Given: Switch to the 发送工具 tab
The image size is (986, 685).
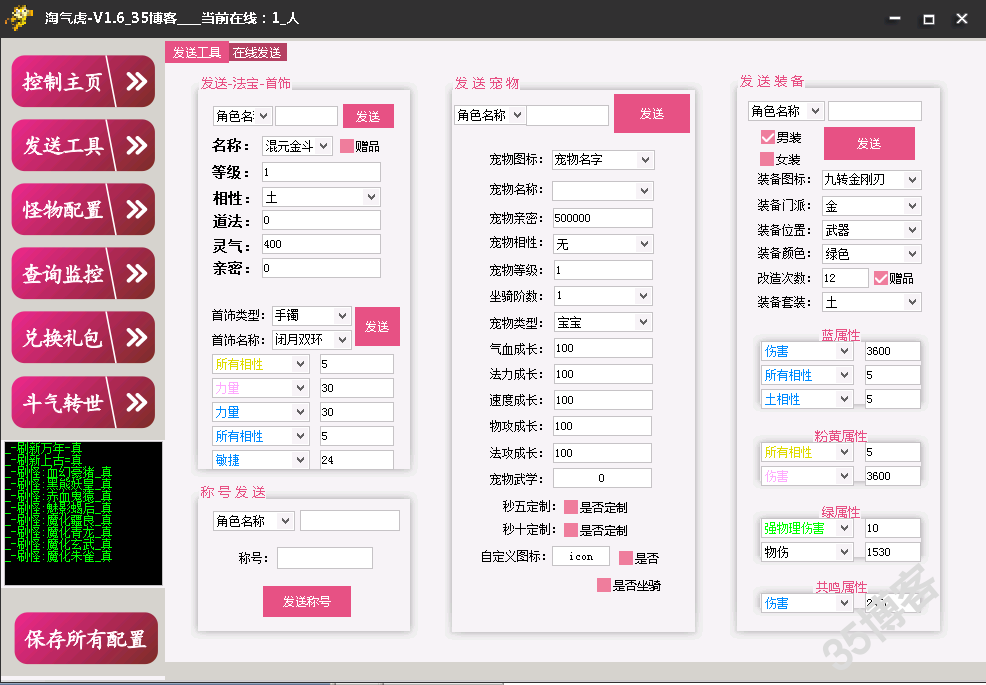Looking at the screenshot, I should tap(197, 52).
